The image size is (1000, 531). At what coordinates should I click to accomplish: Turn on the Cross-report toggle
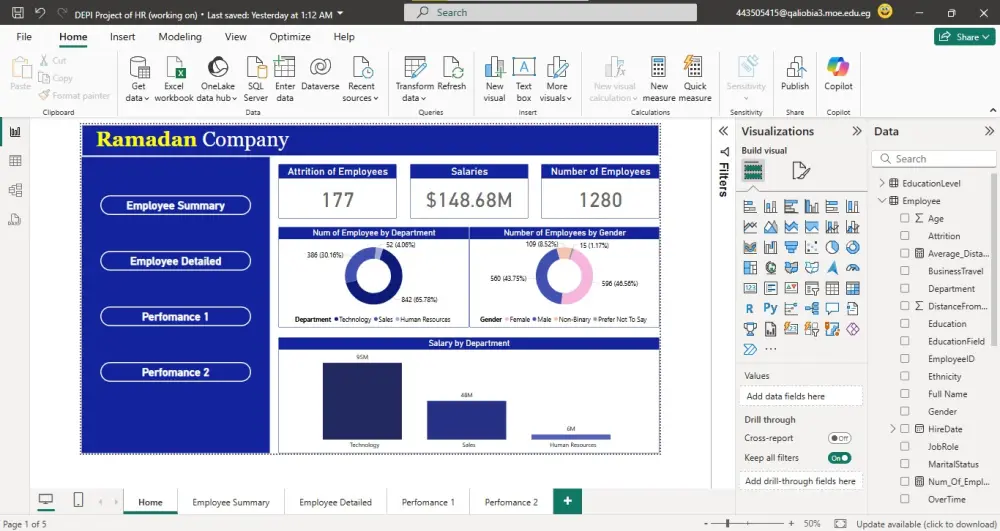[839, 438]
